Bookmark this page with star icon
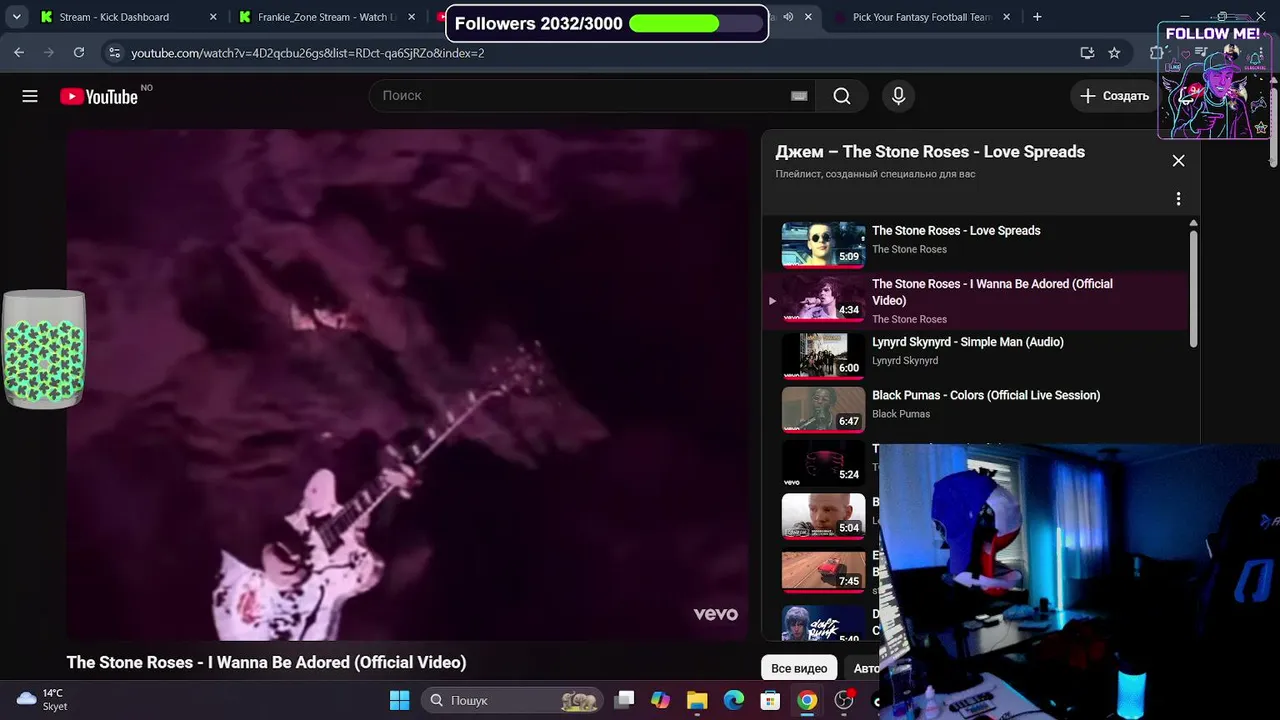 (x=1114, y=53)
